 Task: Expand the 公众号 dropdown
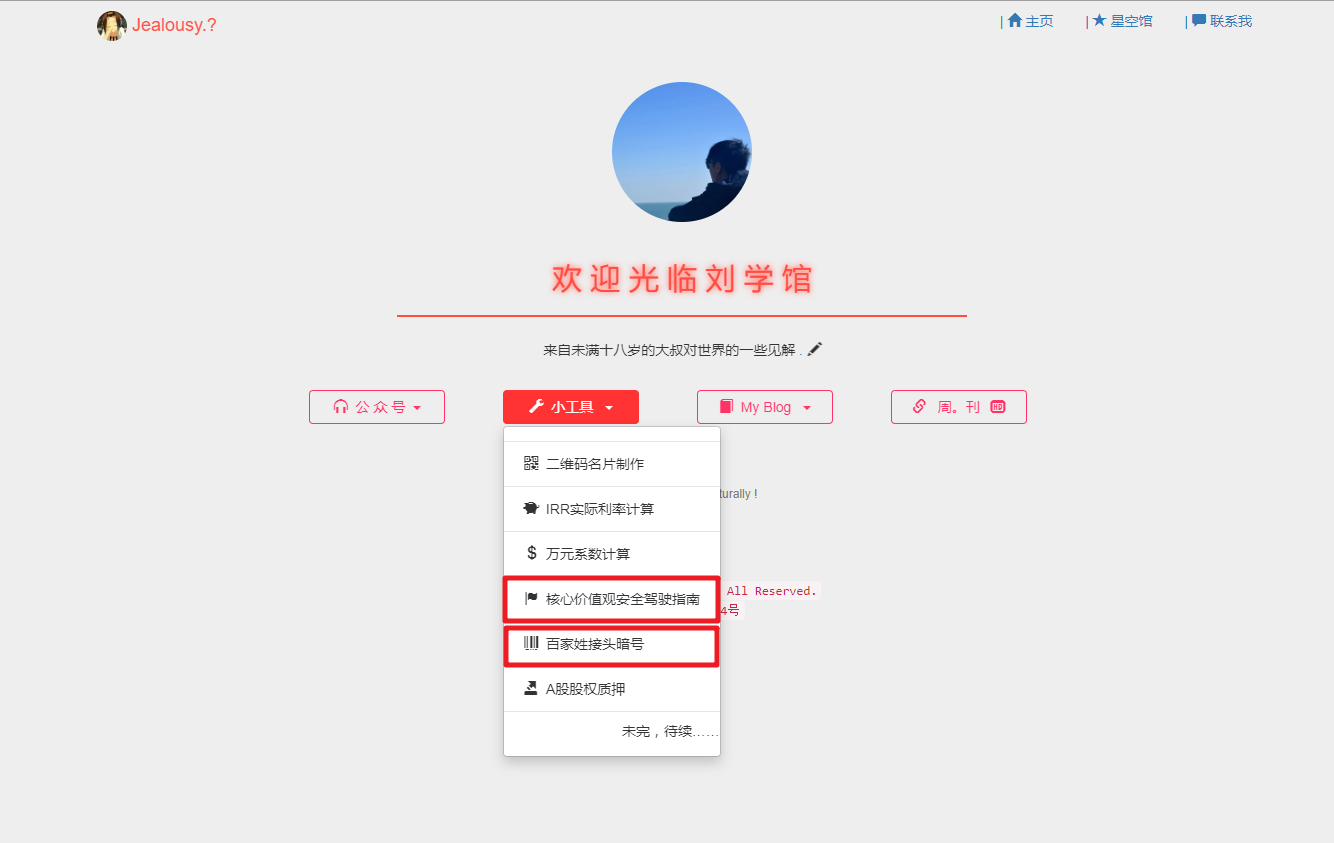pos(377,407)
